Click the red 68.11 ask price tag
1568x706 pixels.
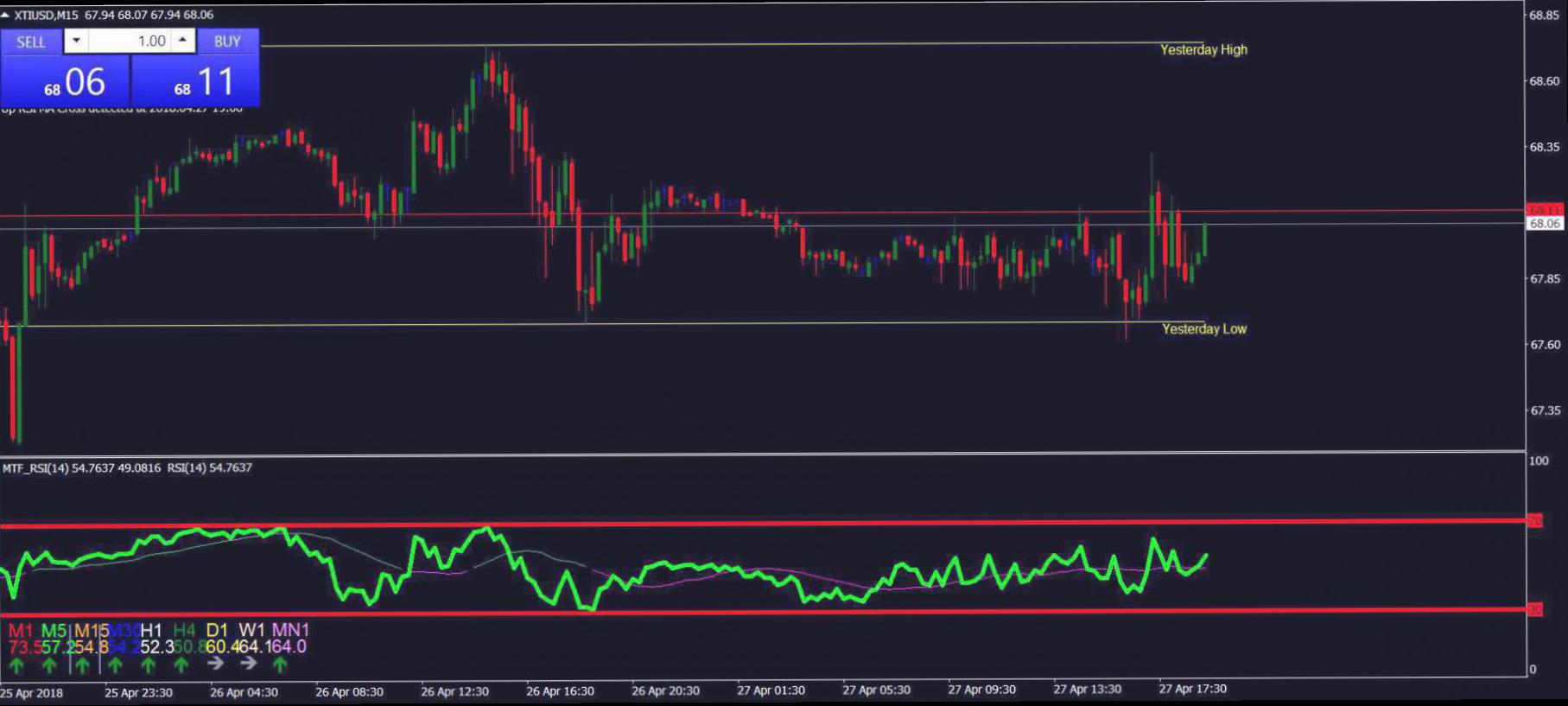pyautogui.click(x=1545, y=210)
